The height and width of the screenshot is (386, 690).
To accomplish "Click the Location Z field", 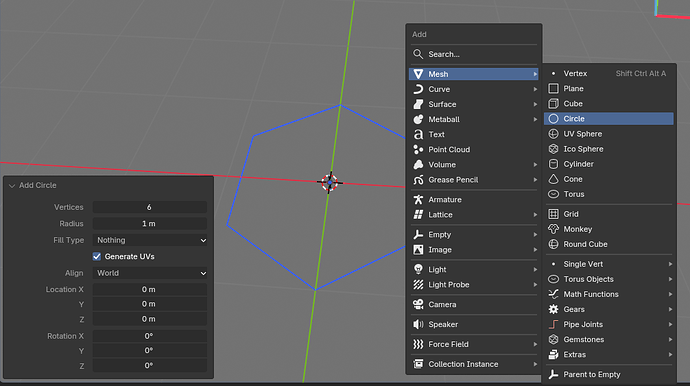I will click(x=150, y=319).
